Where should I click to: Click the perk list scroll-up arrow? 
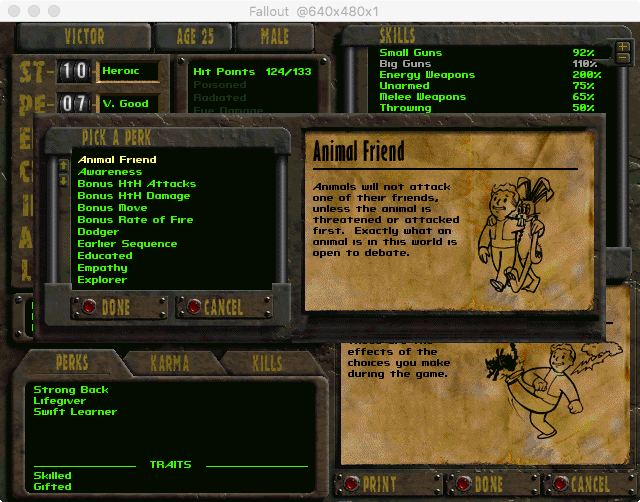(x=63, y=165)
